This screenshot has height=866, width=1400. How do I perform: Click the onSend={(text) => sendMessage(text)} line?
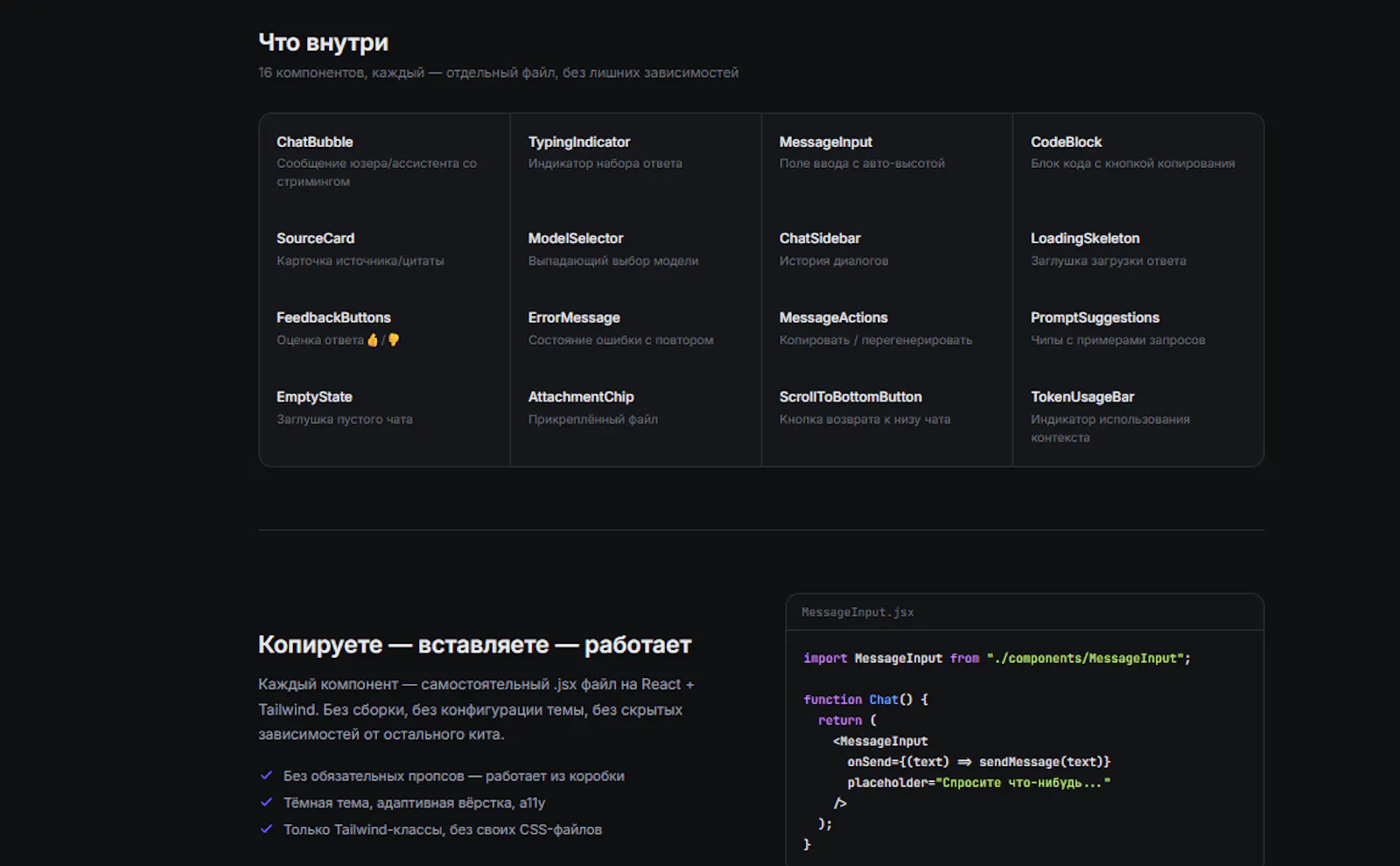pos(978,762)
